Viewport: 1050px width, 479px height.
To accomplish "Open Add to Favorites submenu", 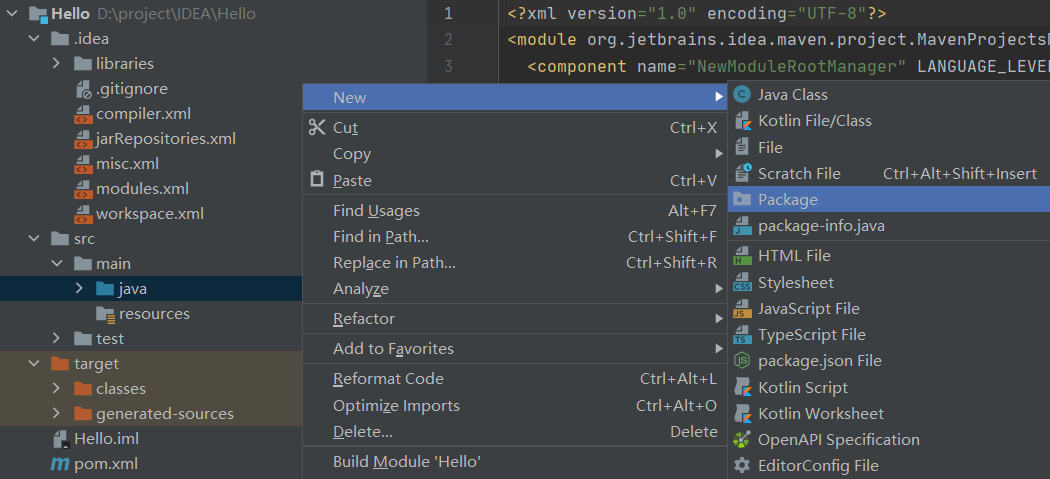I will 515,349.
